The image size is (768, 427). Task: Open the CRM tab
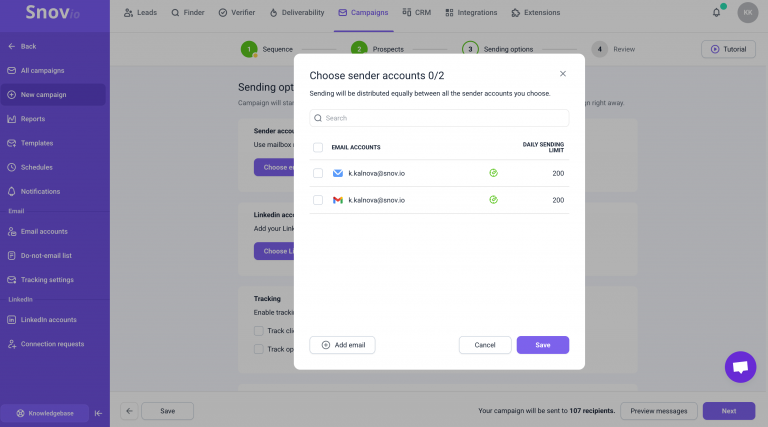417,13
